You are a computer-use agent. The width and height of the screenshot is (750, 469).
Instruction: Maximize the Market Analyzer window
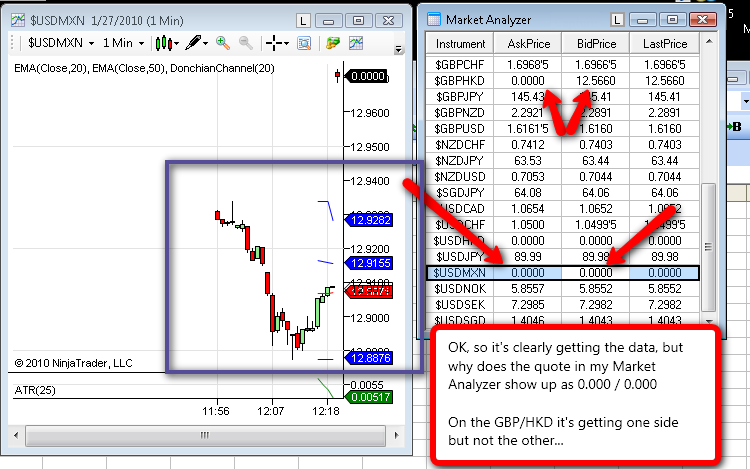click(x=672, y=20)
